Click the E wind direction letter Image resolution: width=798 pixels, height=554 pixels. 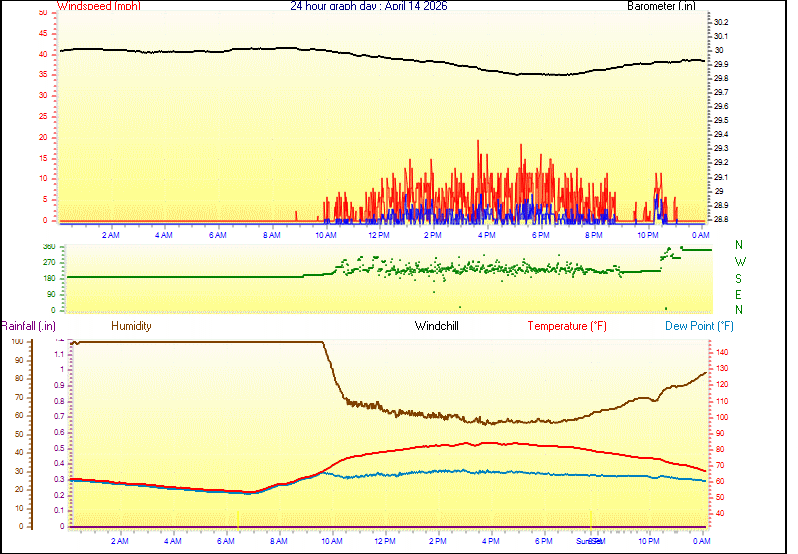coord(739,294)
